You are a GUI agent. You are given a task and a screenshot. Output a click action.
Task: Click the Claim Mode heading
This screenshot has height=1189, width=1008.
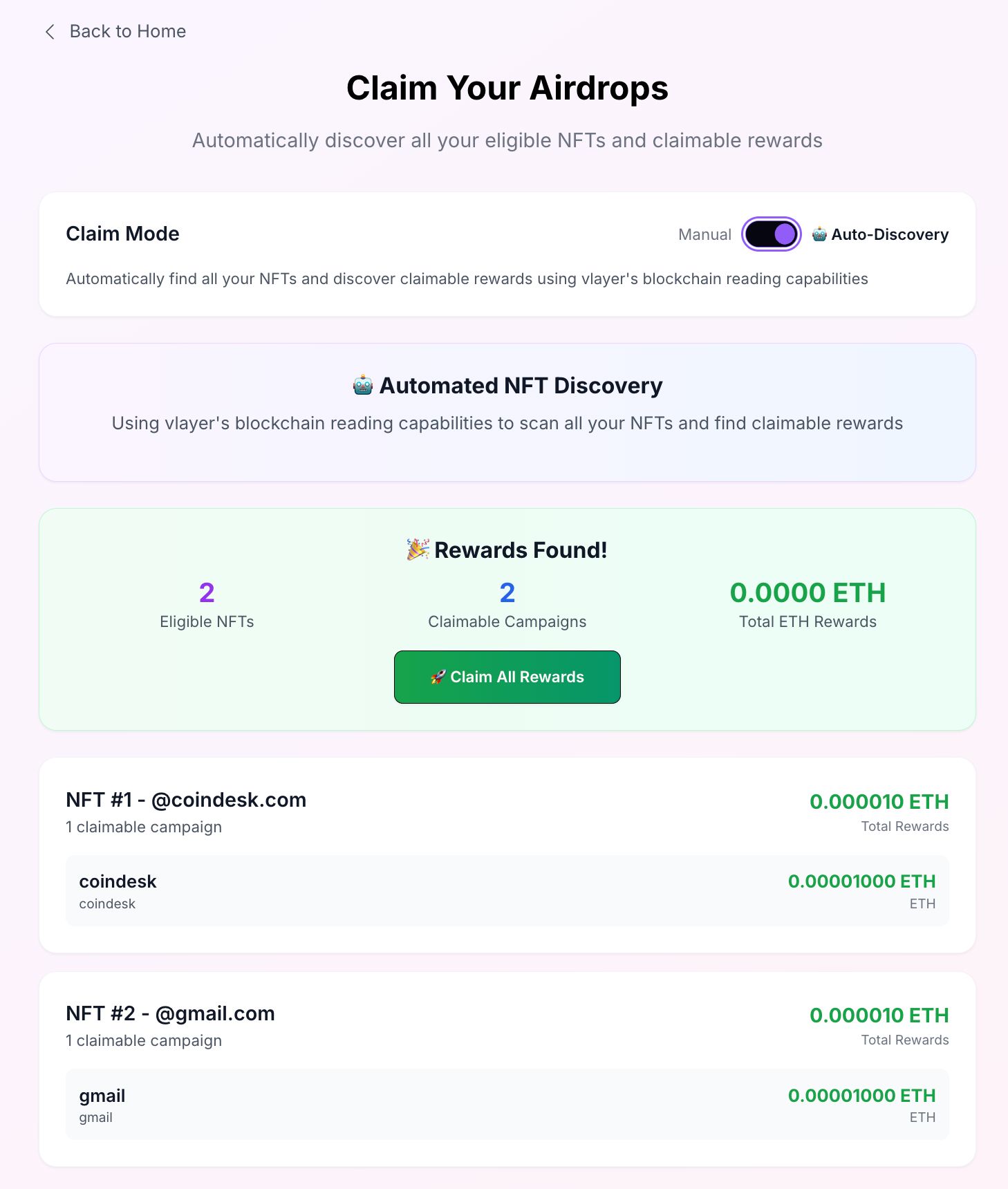122,234
